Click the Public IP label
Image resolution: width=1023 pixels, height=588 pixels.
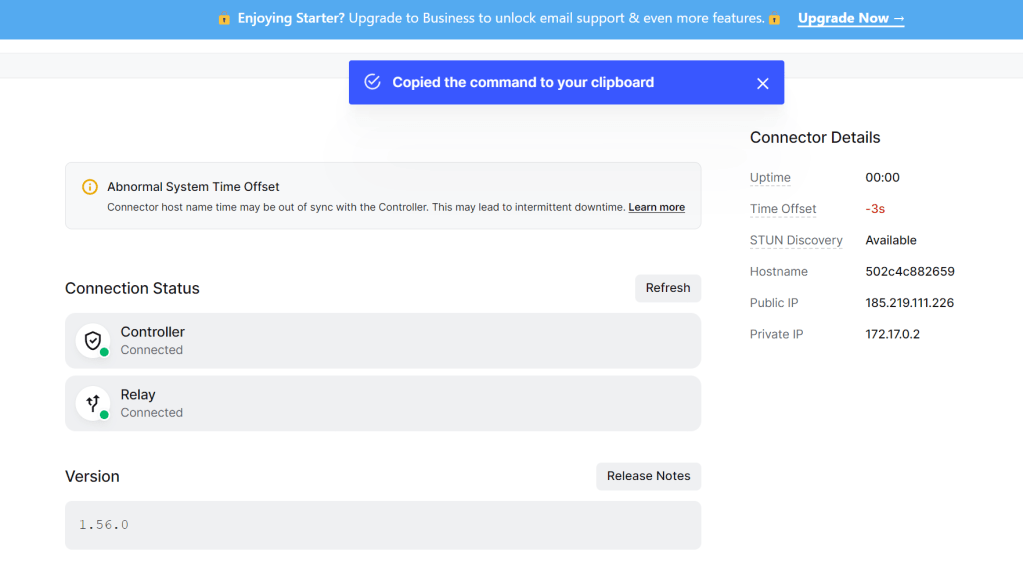click(774, 303)
